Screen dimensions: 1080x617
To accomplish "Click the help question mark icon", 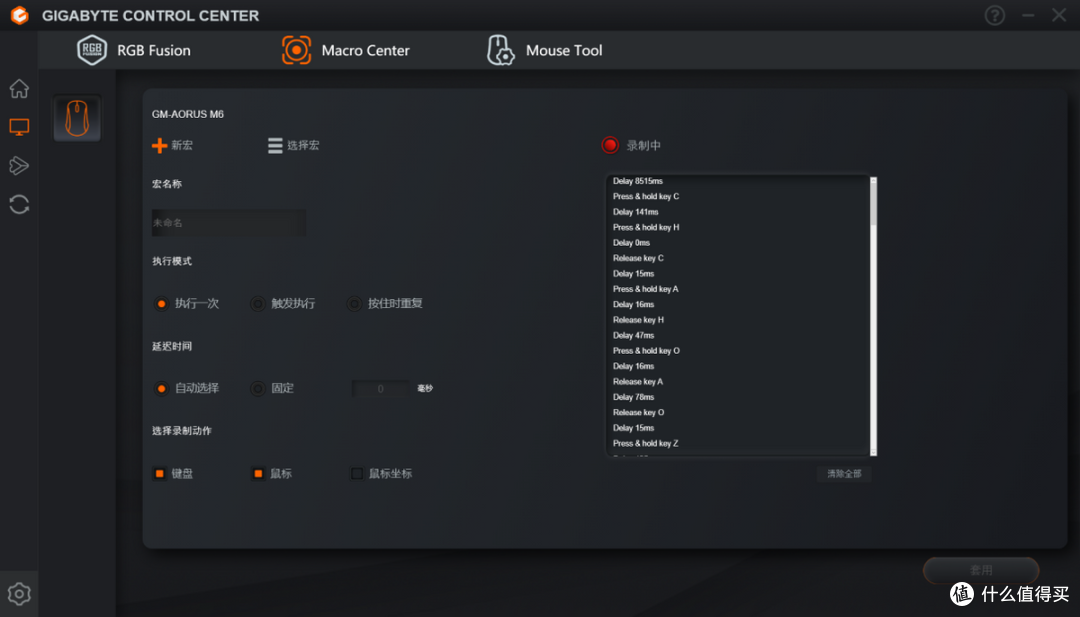I will [995, 15].
